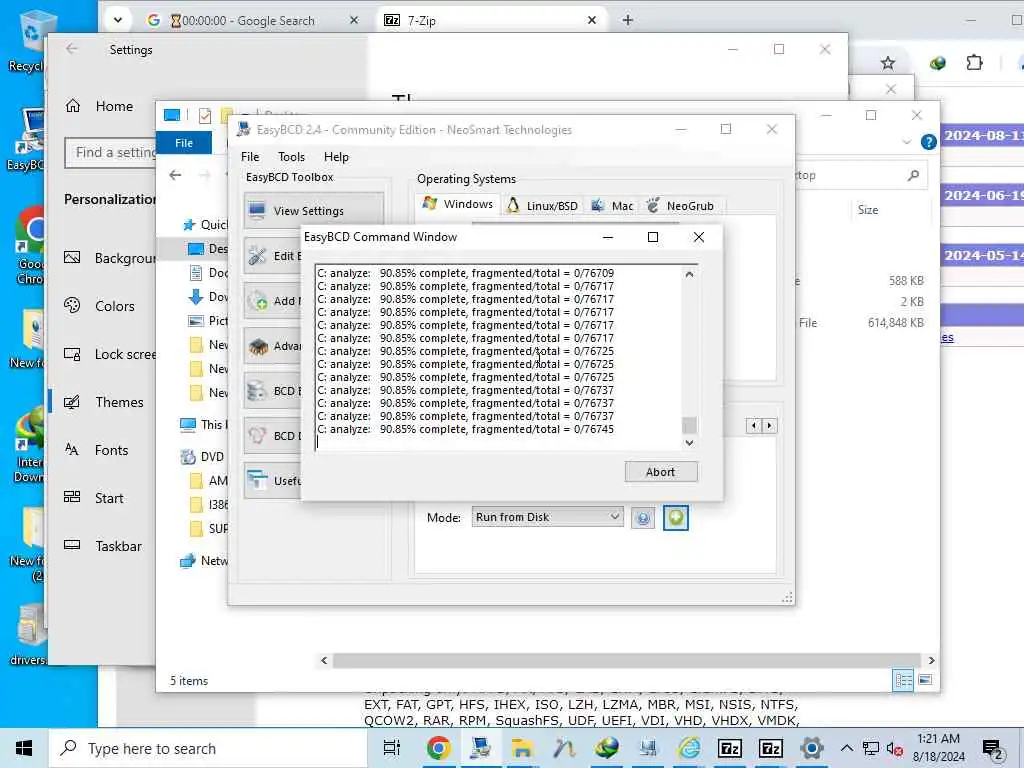Click the green add entry icon
Screen dimensions: 1024x768
[x=675, y=518]
